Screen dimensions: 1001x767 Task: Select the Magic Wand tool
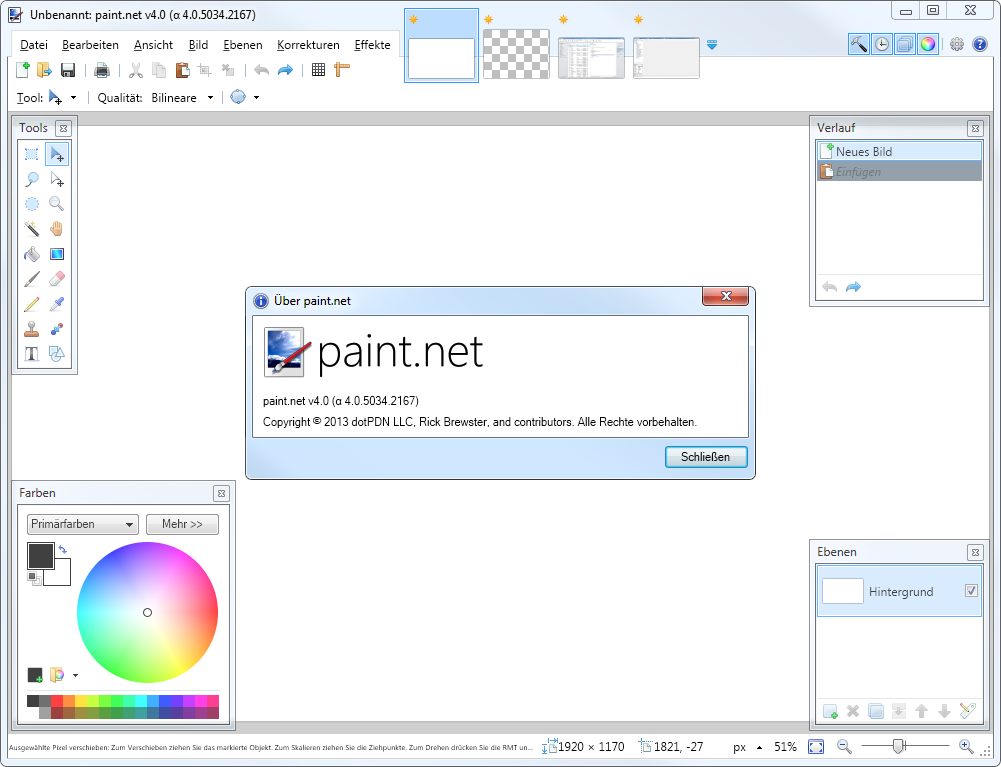[x=31, y=229]
